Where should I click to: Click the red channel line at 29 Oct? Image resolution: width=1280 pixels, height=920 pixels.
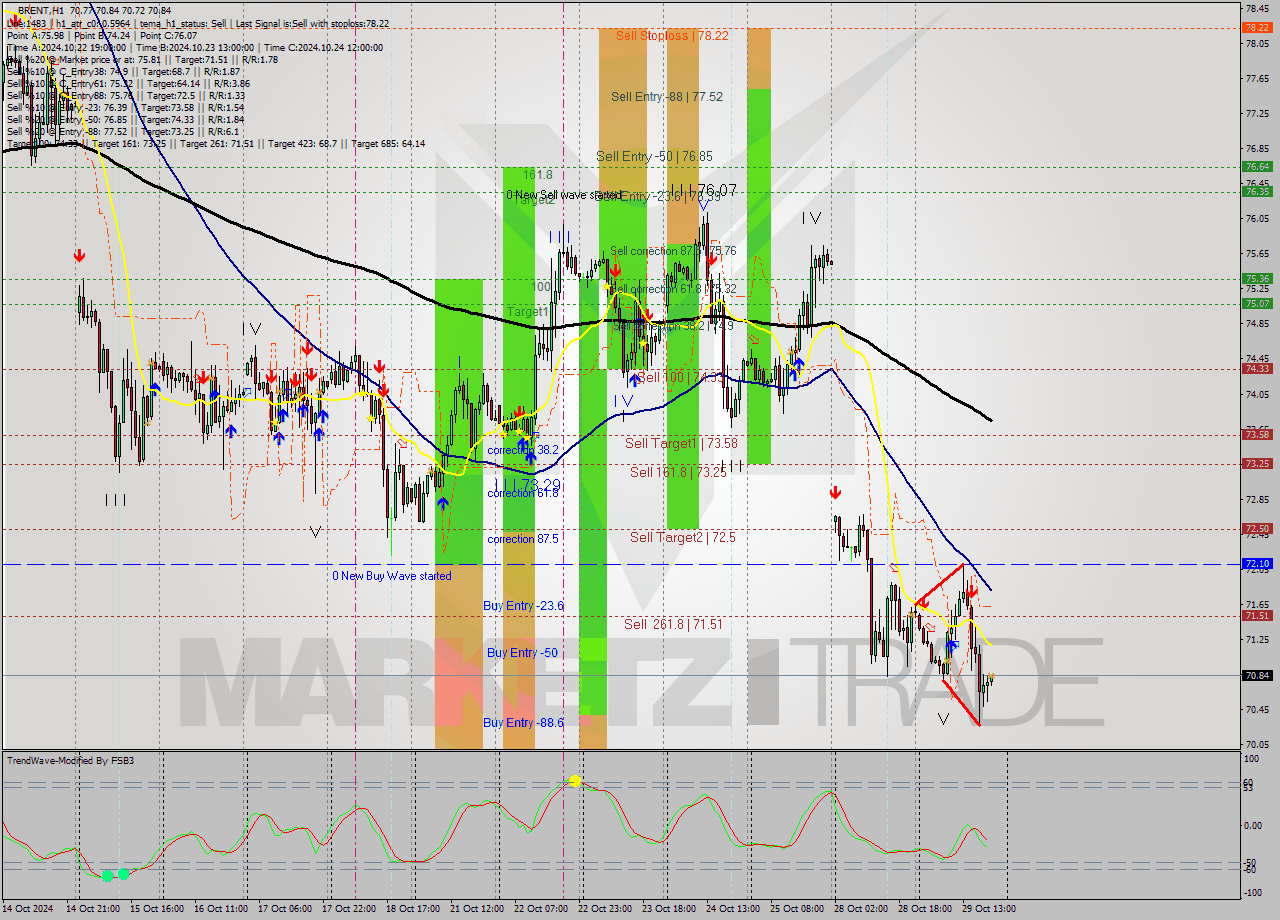pyautogui.click(x=960, y=702)
